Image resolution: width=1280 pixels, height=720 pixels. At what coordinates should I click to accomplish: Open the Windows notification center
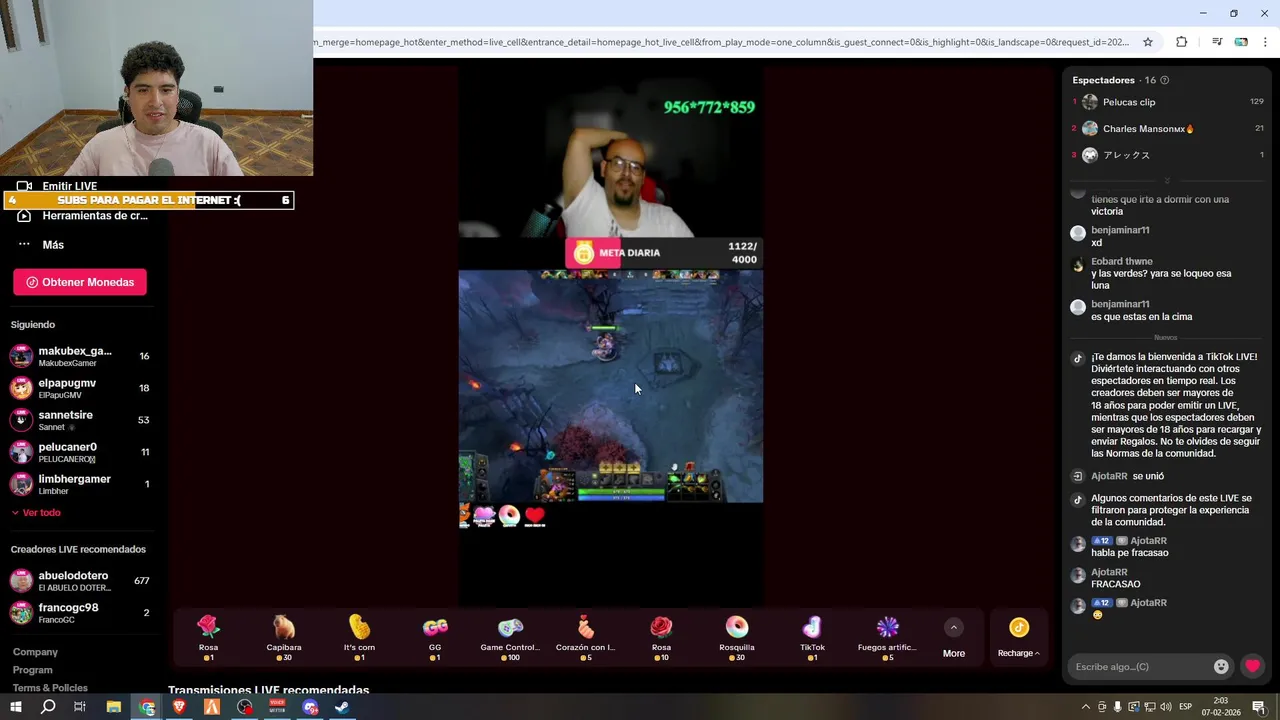1259,707
